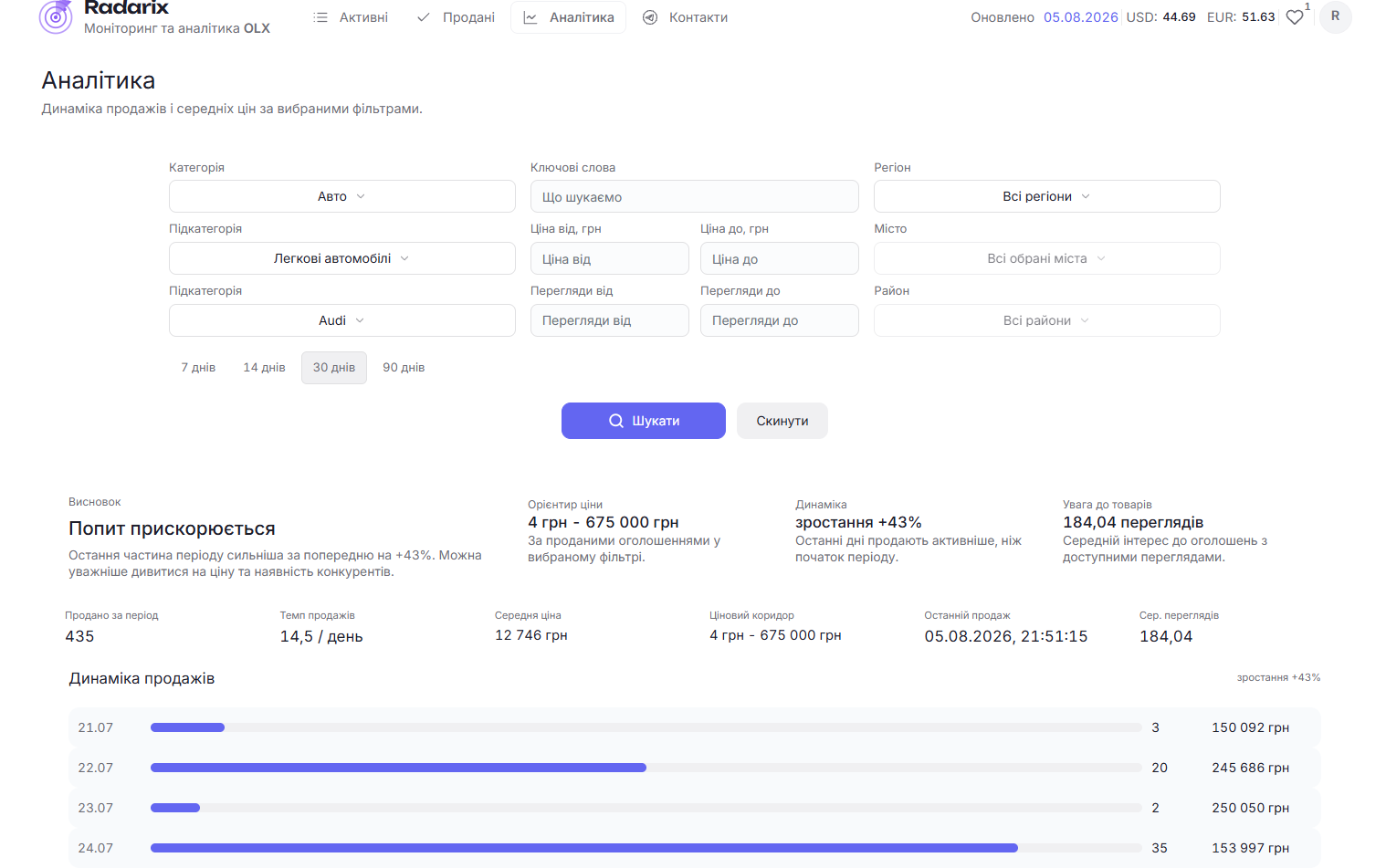
Task: Switch to the Аналітика tab
Action: pyautogui.click(x=568, y=17)
